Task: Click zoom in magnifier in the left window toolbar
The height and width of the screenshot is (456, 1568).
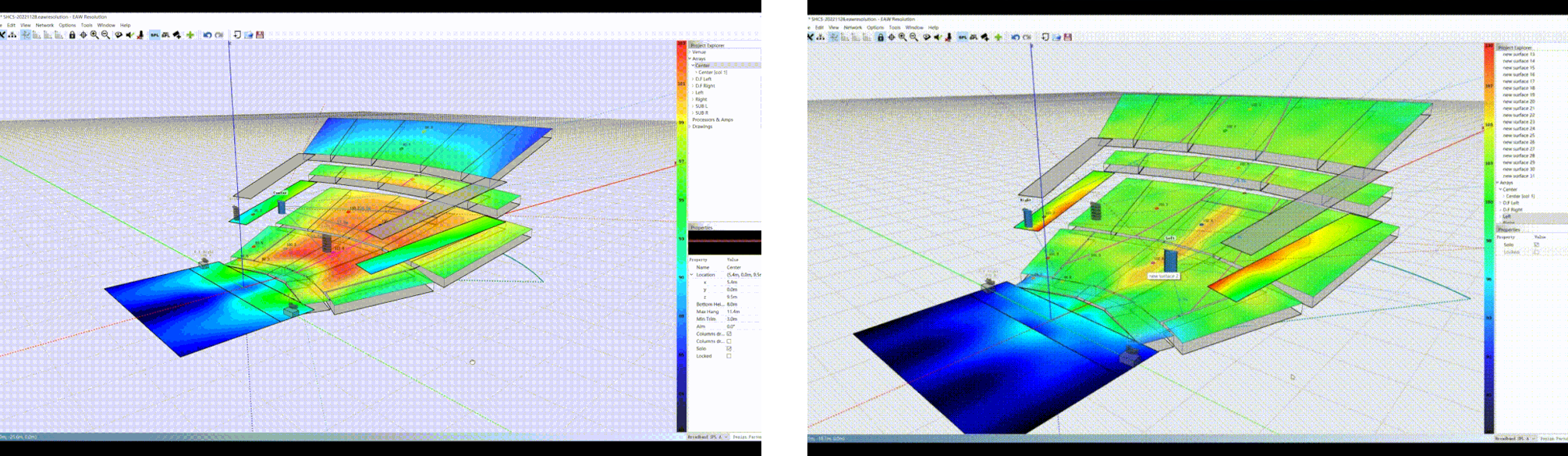Action: [x=94, y=34]
